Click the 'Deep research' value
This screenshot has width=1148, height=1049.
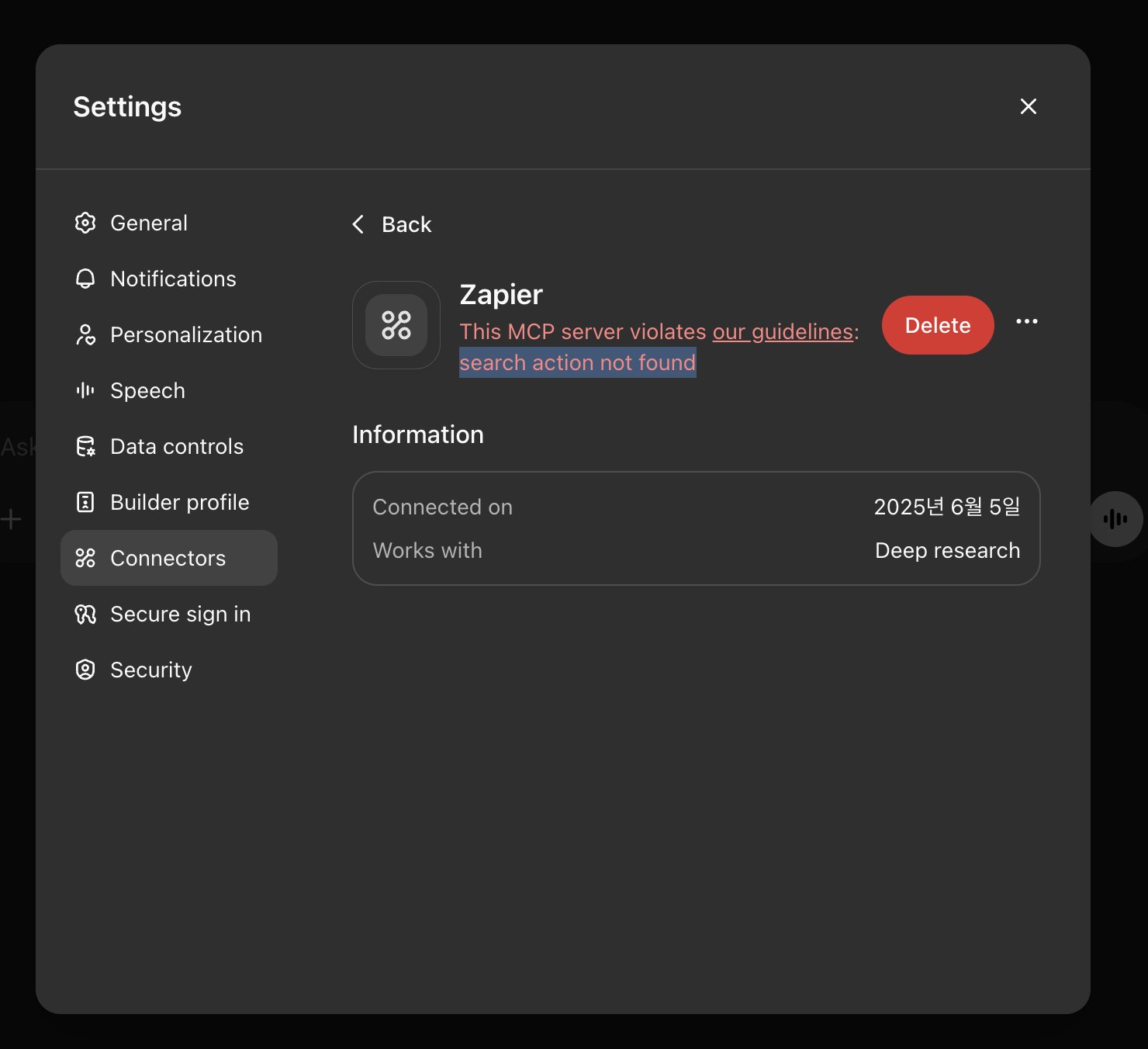click(x=948, y=551)
